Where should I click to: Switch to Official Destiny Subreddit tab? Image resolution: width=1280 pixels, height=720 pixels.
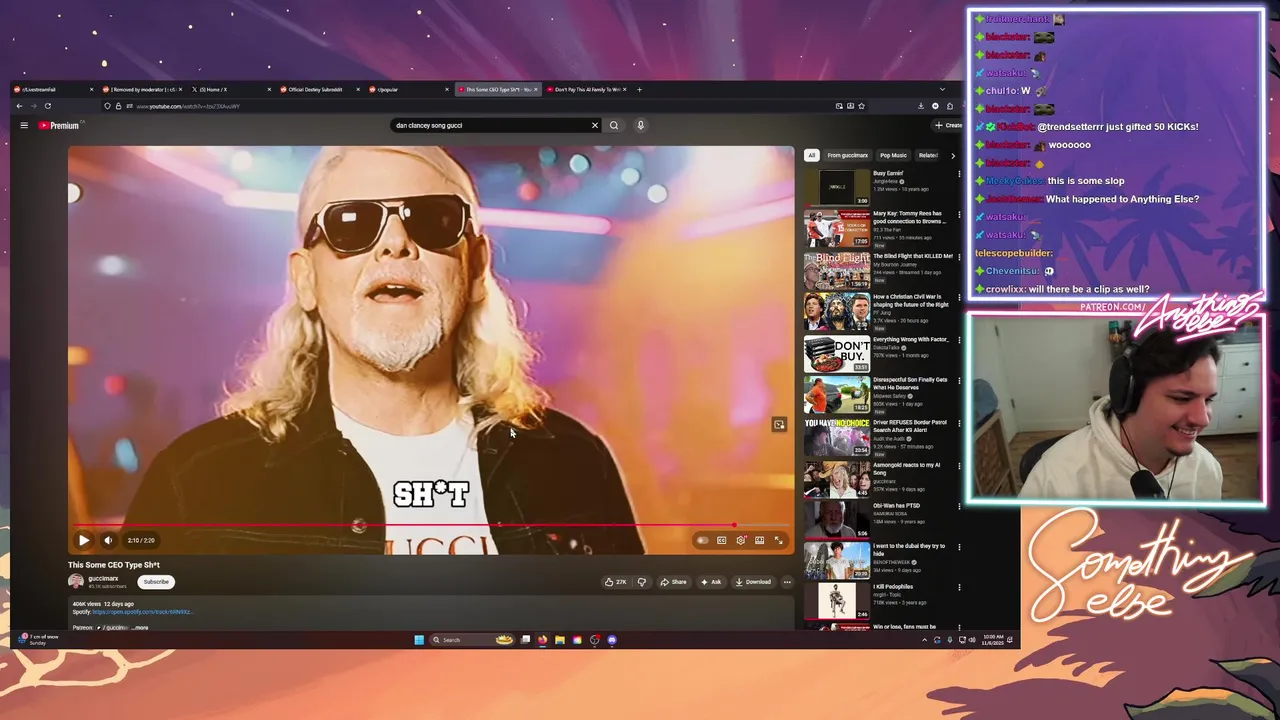pyautogui.click(x=318, y=89)
